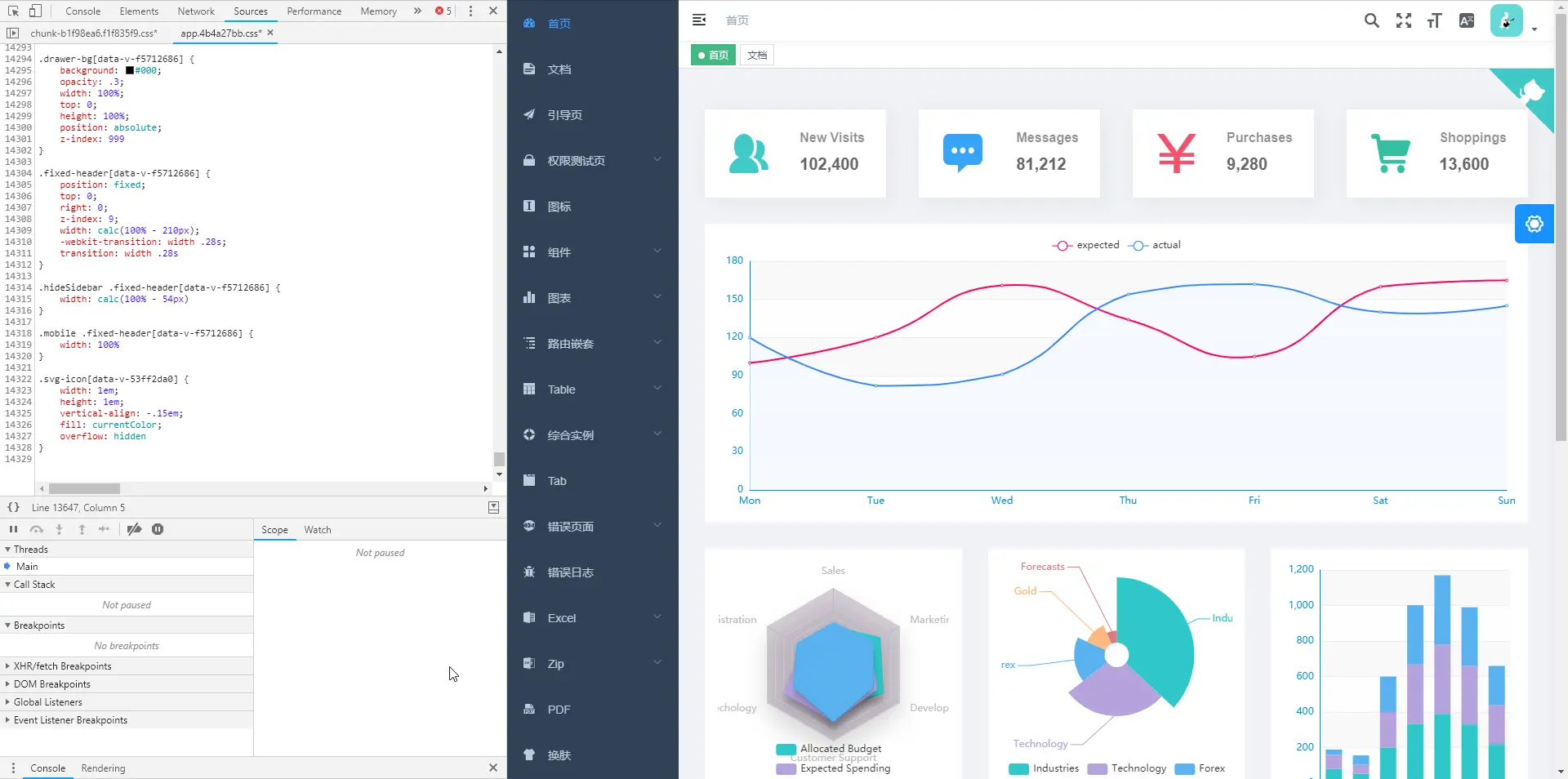Open the Memory tab
Image resolution: width=1568 pixels, height=779 pixels.
[379, 11]
